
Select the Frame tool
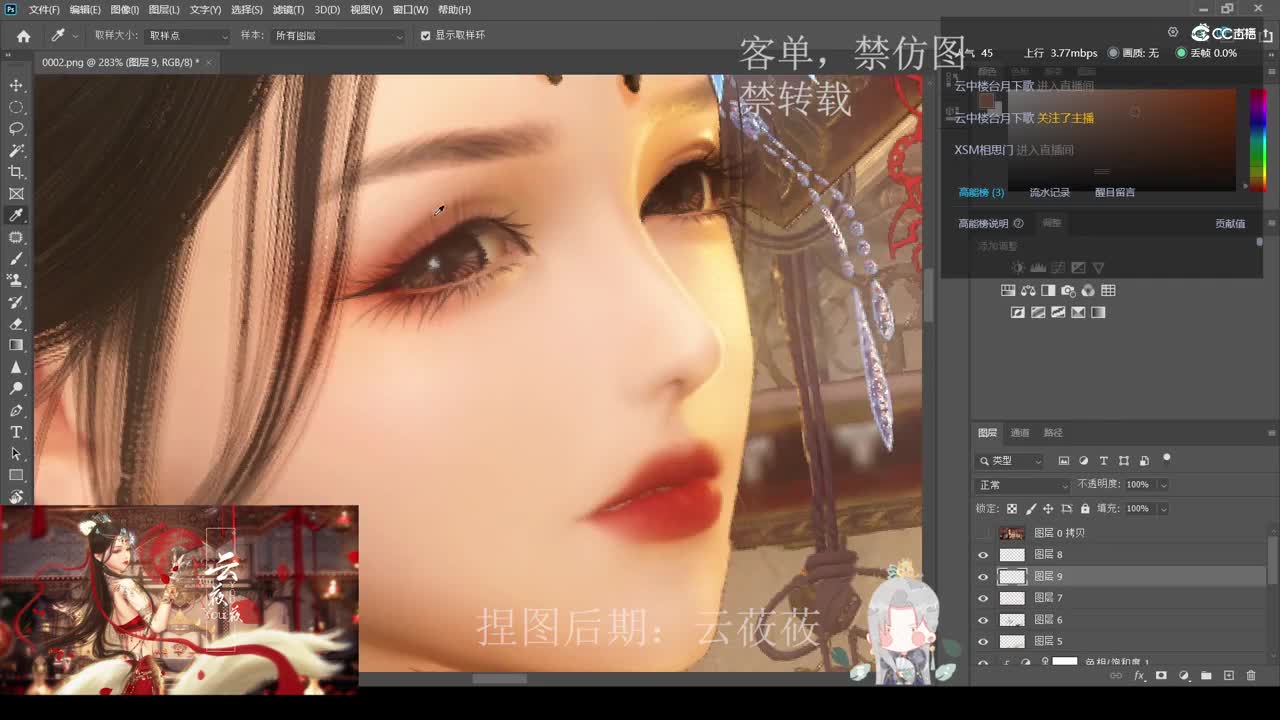[x=16, y=194]
